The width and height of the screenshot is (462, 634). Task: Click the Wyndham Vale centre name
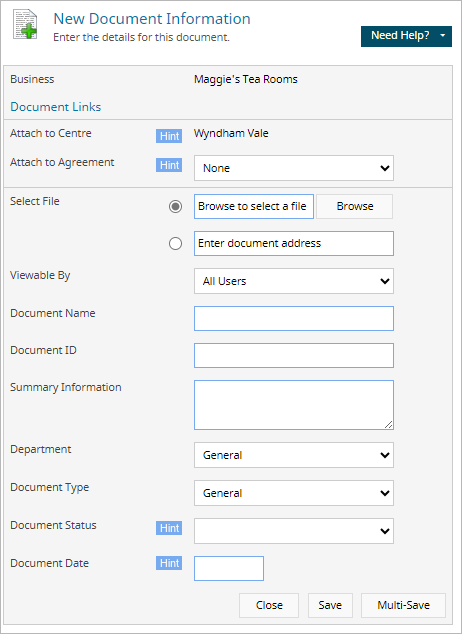[x=231, y=133]
